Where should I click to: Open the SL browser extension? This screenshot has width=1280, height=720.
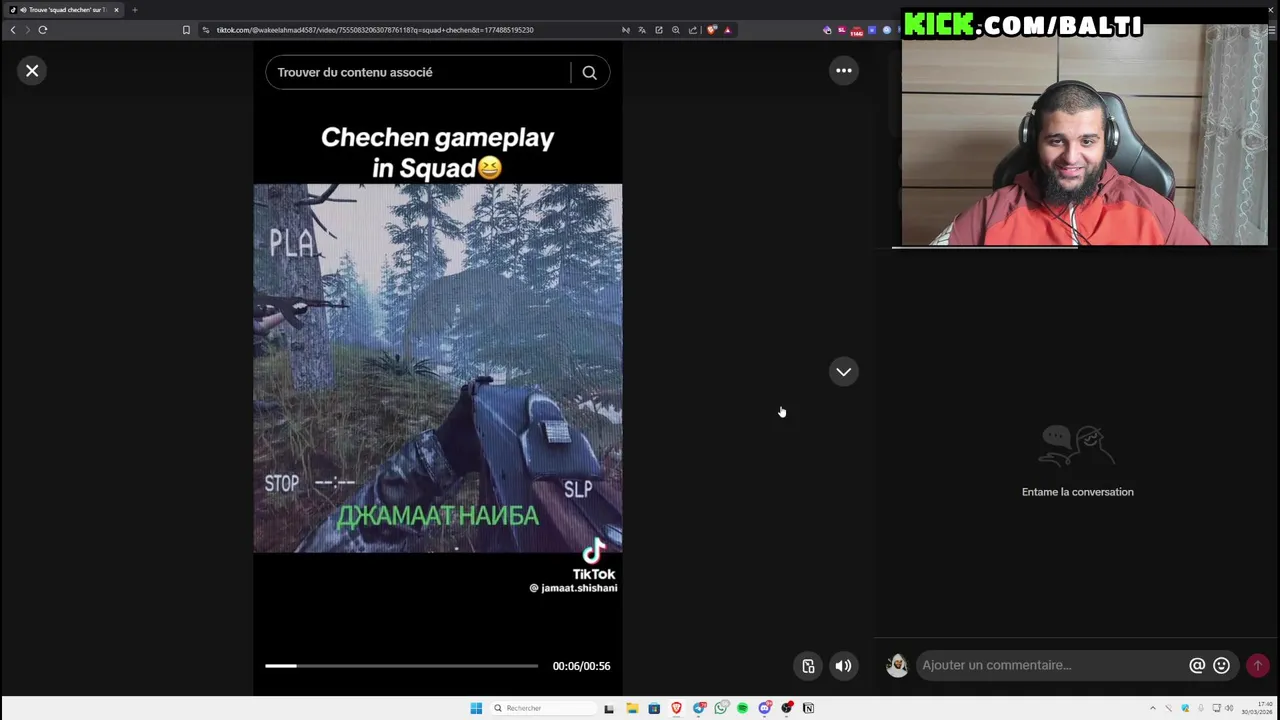point(842,30)
